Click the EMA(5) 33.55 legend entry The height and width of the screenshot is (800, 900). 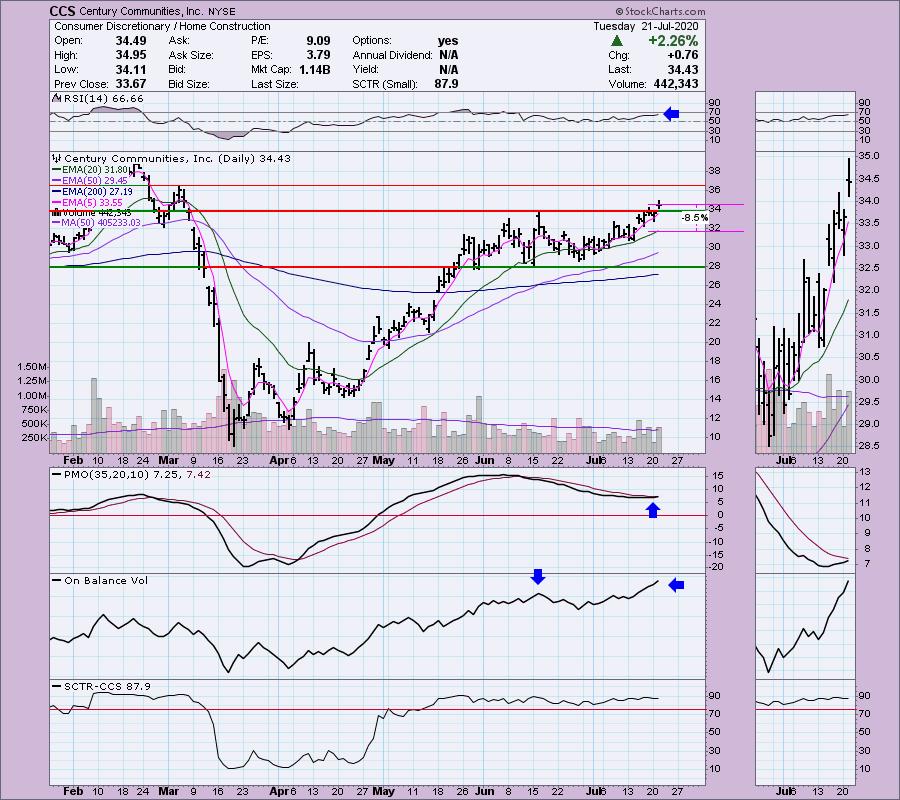tap(88, 203)
